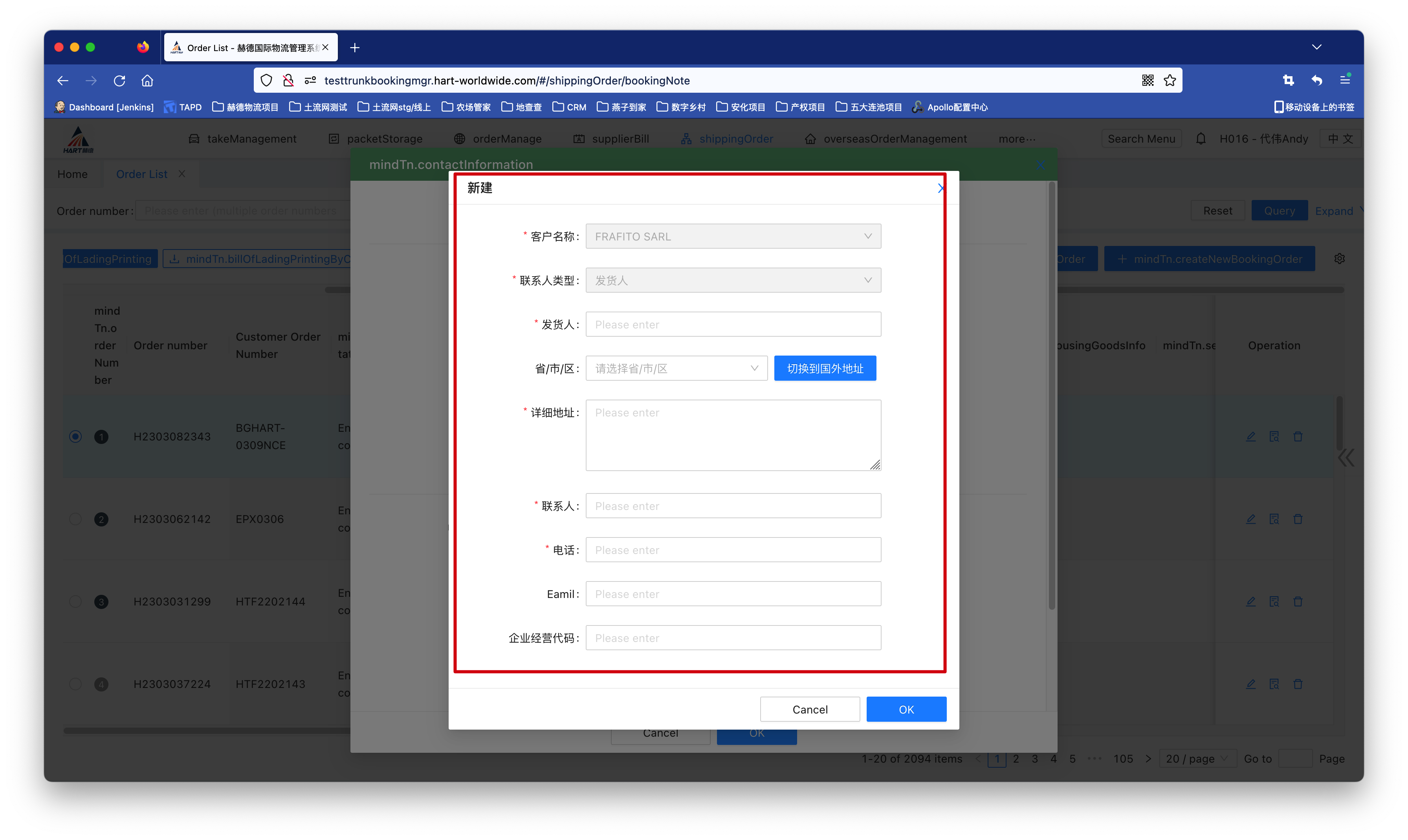
Task: Select radio button for order H2303062142
Action: pyautogui.click(x=75, y=519)
